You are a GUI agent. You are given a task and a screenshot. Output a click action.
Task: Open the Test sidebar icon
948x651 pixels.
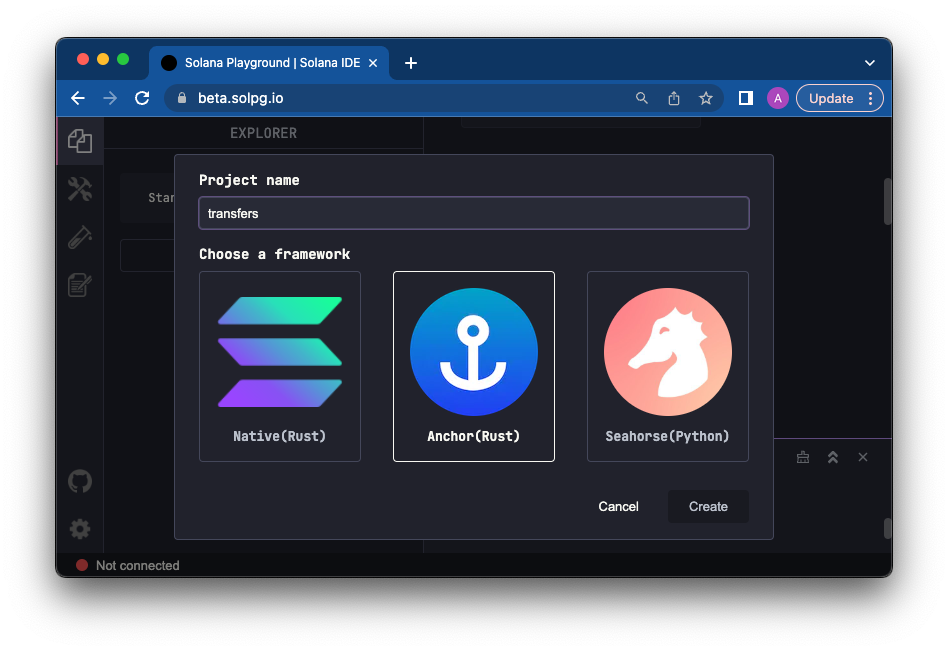80,237
